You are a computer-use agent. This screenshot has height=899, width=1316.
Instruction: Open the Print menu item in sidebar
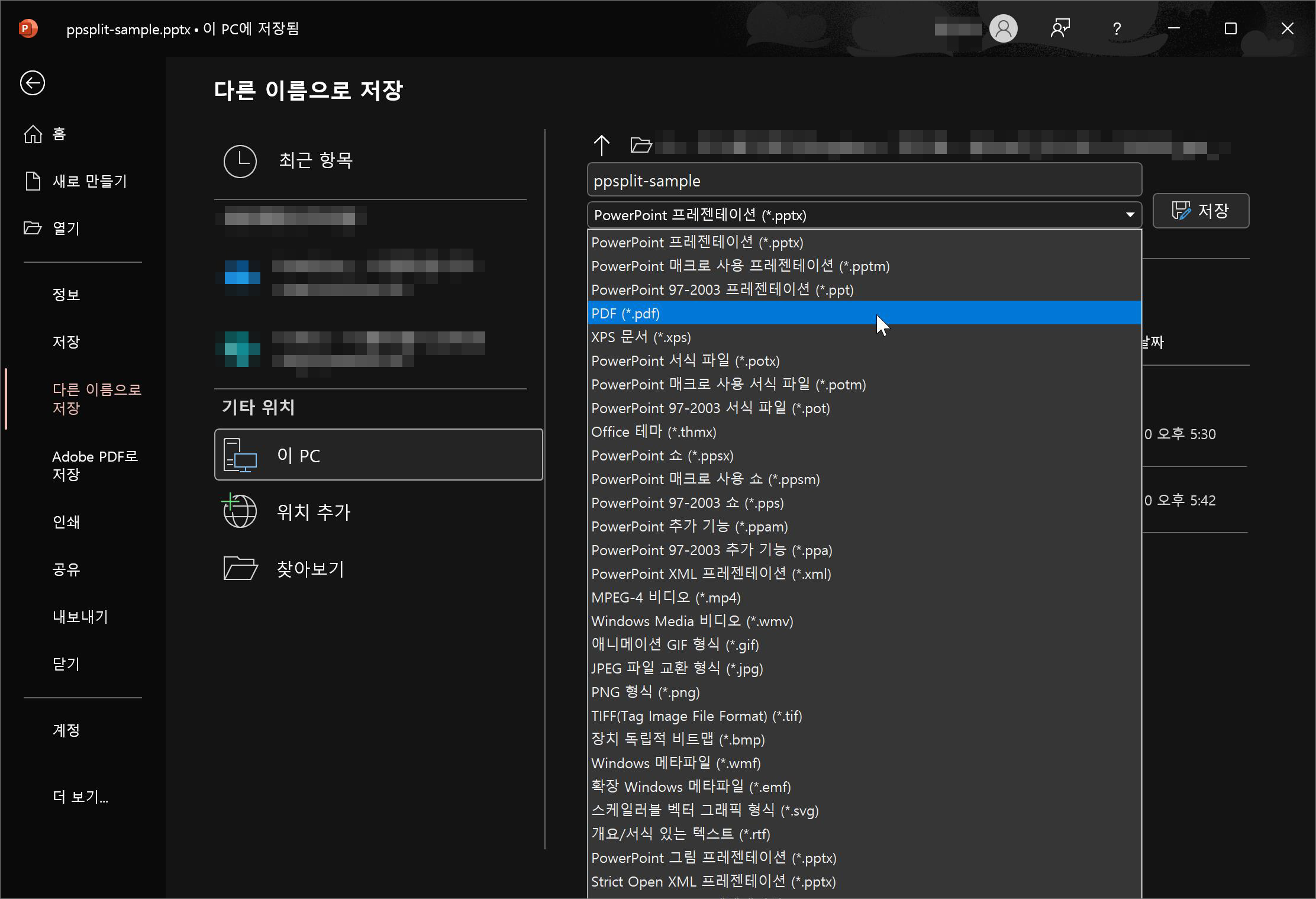(66, 522)
